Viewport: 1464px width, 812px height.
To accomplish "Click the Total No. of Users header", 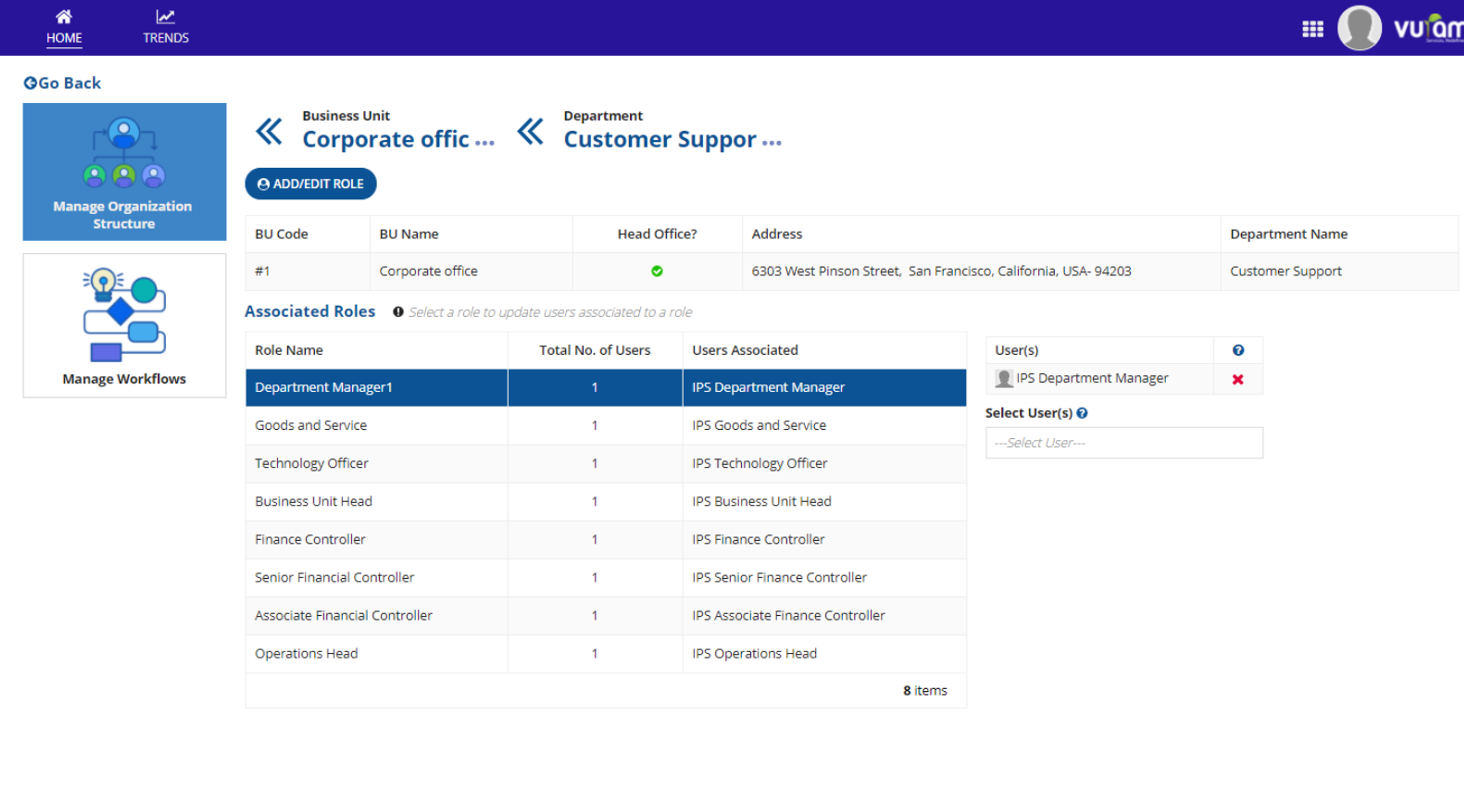I will click(594, 350).
